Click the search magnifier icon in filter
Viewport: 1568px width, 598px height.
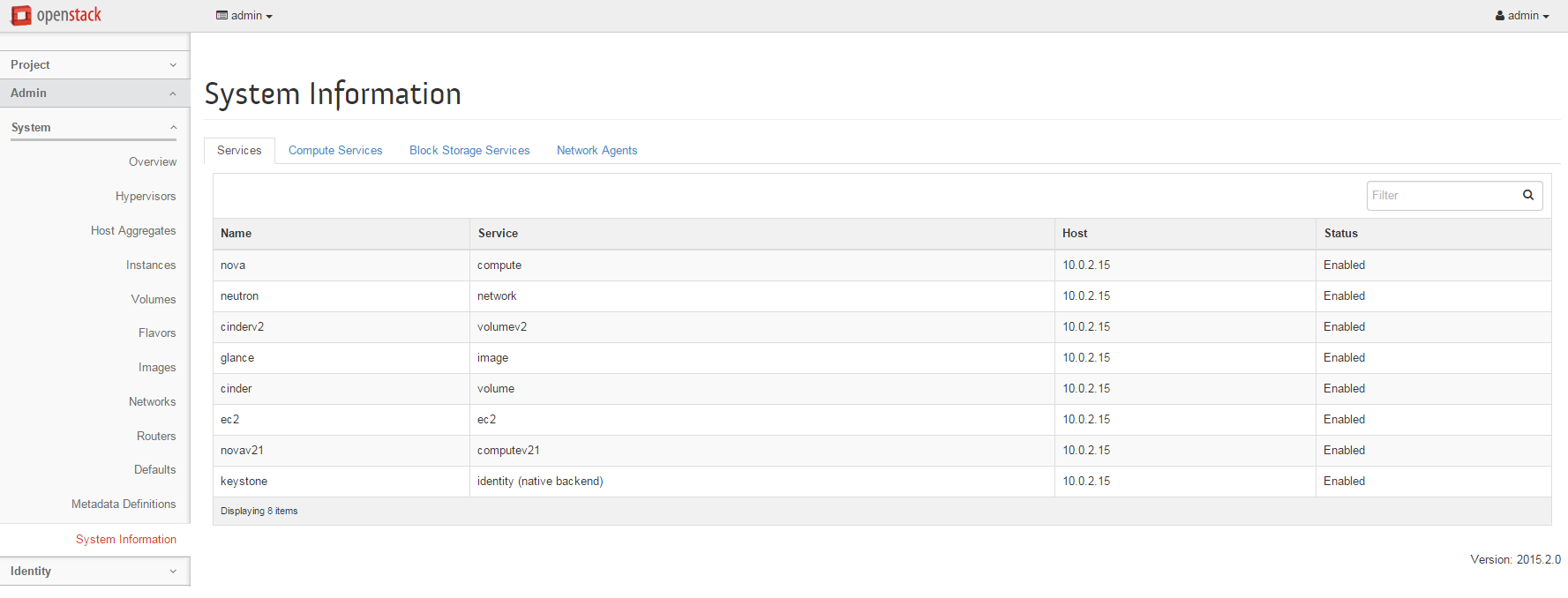coord(1528,195)
